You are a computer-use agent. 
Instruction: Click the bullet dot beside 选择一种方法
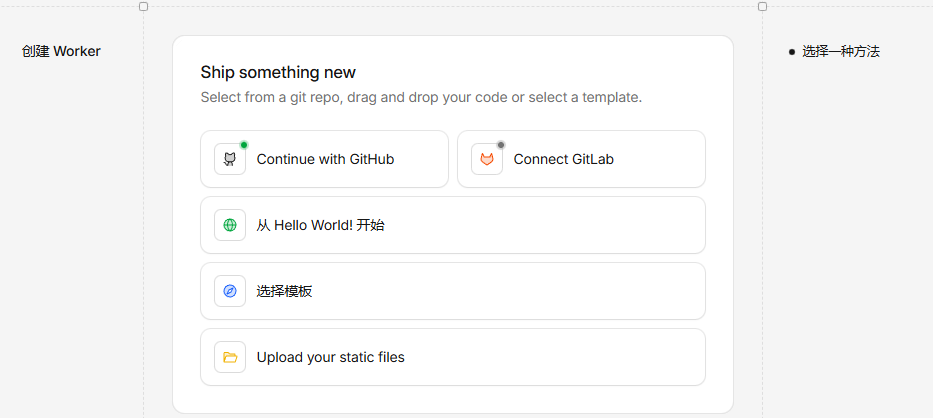click(791, 51)
